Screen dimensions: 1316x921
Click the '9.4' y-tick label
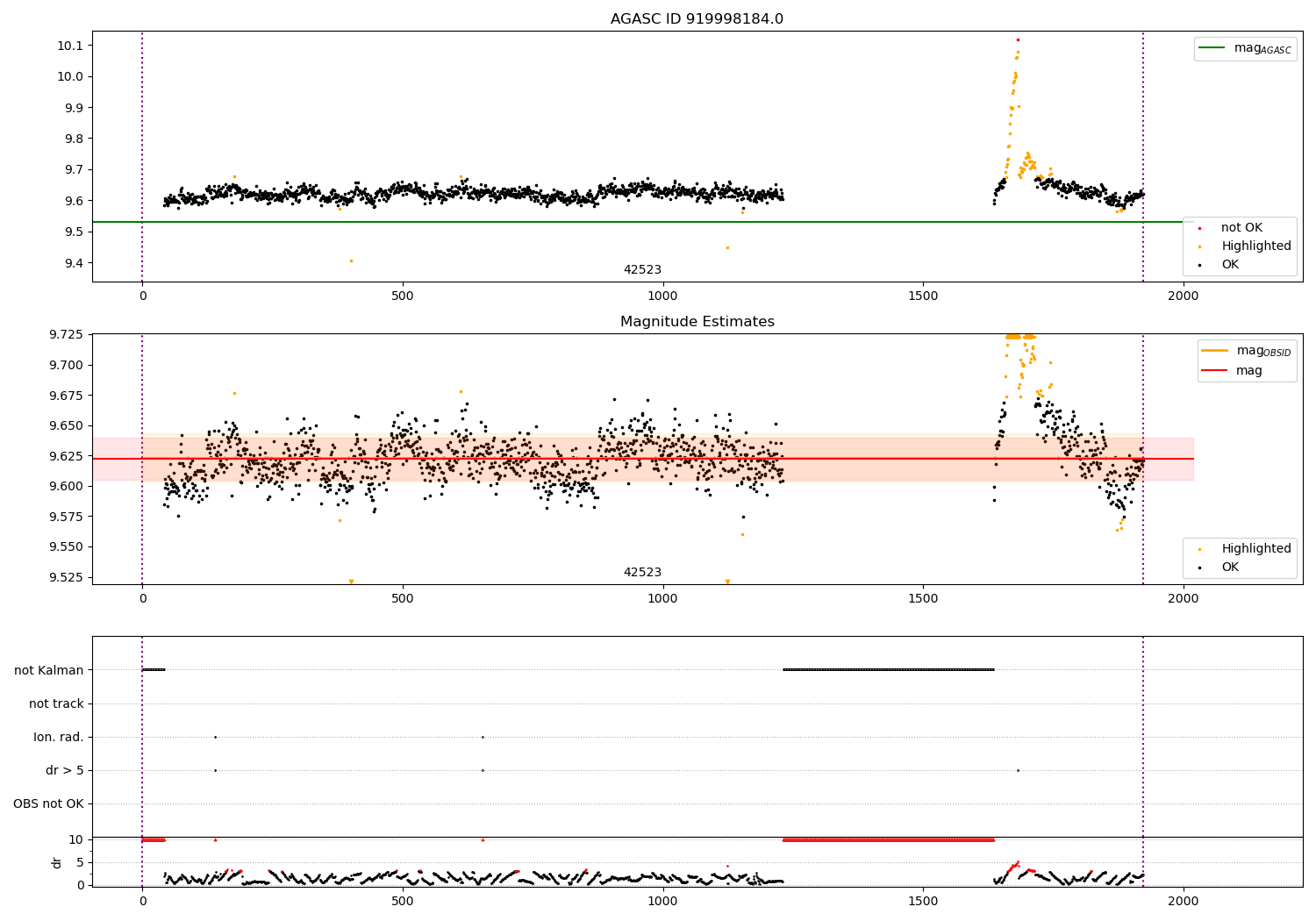tap(75, 263)
